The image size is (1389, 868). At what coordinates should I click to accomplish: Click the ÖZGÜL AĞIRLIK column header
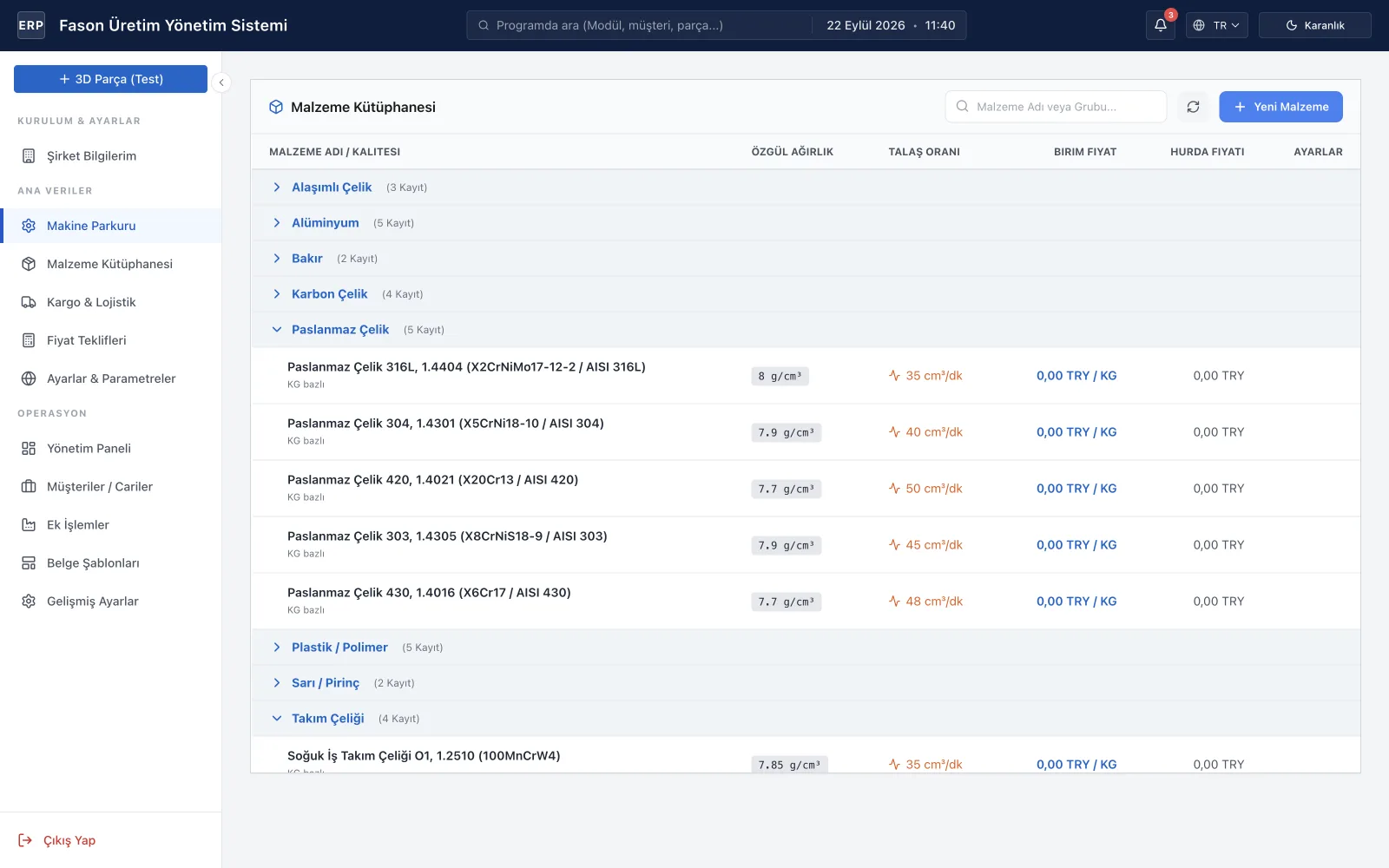(x=793, y=152)
